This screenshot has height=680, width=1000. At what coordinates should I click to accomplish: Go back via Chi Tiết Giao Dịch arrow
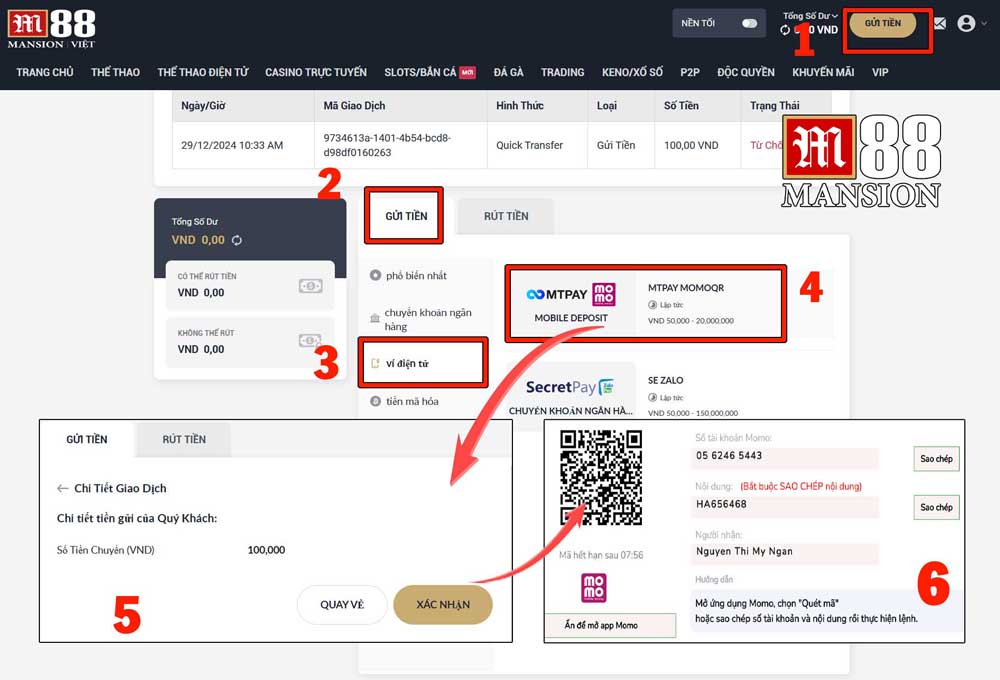tap(62, 488)
